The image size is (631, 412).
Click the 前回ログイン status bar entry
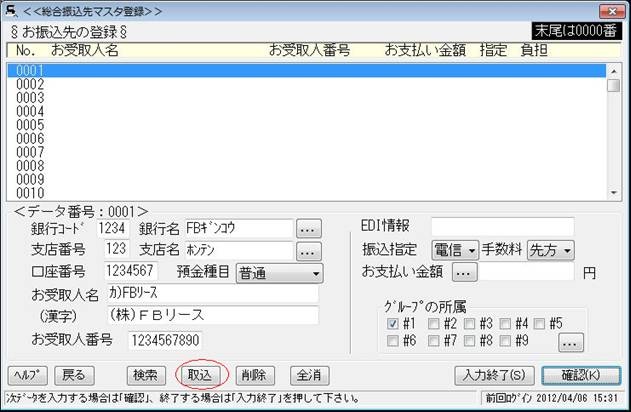click(x=552, y=398)
